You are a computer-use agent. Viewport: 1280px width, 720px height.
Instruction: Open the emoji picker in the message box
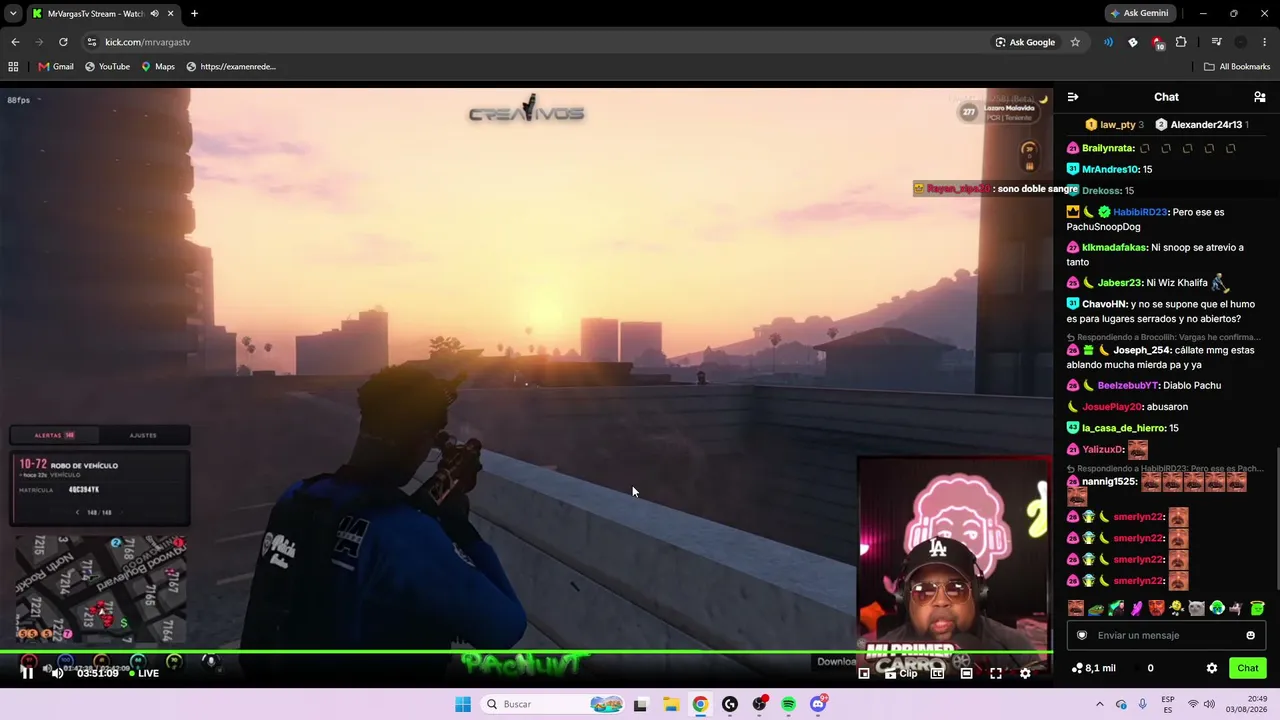point(1250,635)
